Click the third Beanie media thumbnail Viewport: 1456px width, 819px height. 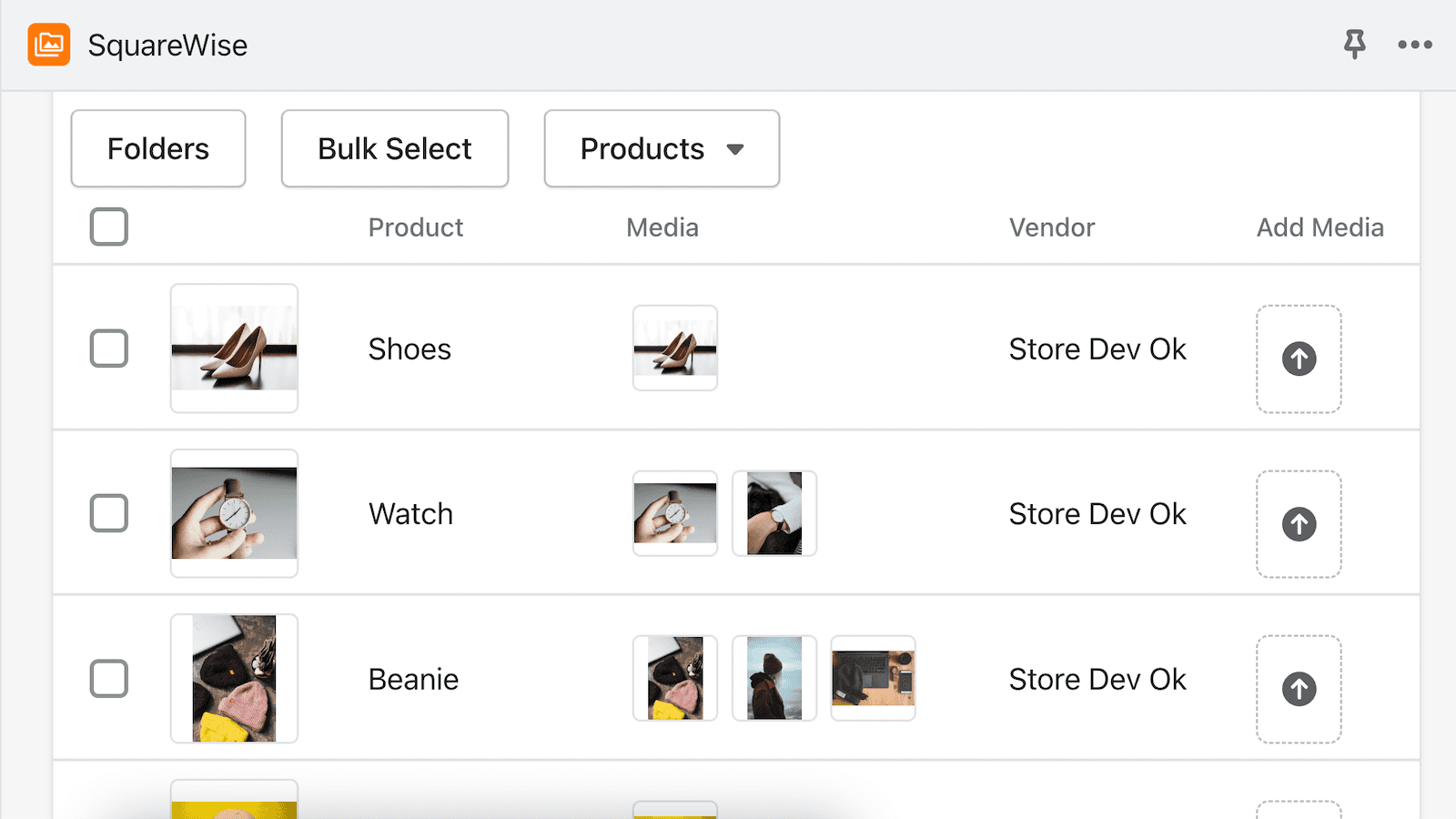tap(873, 678)
